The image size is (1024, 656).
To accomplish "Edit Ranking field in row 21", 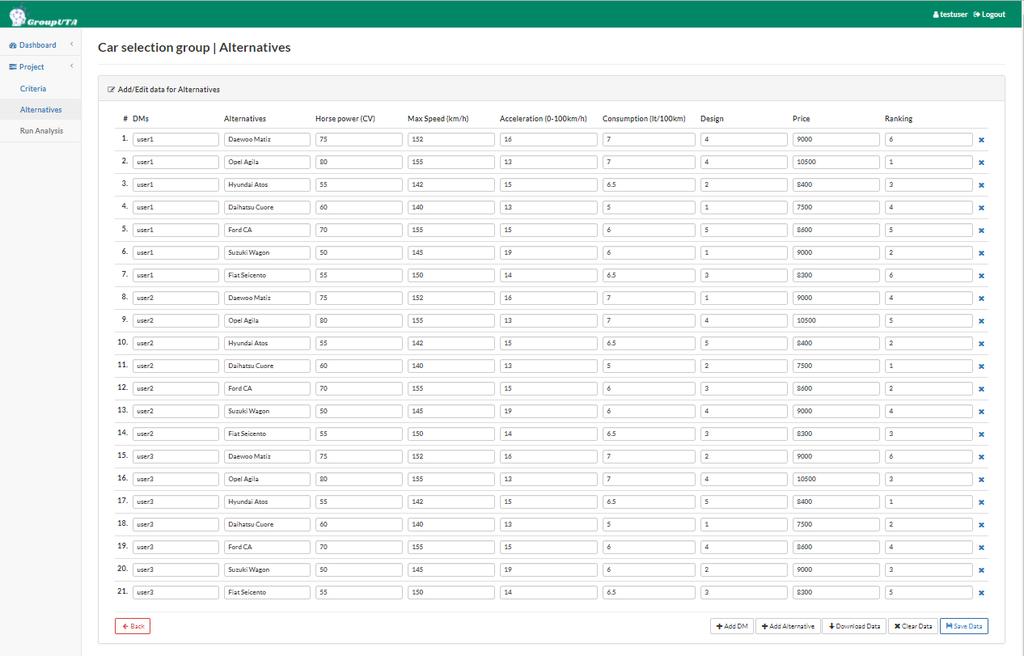I will (x=929, y=593).
